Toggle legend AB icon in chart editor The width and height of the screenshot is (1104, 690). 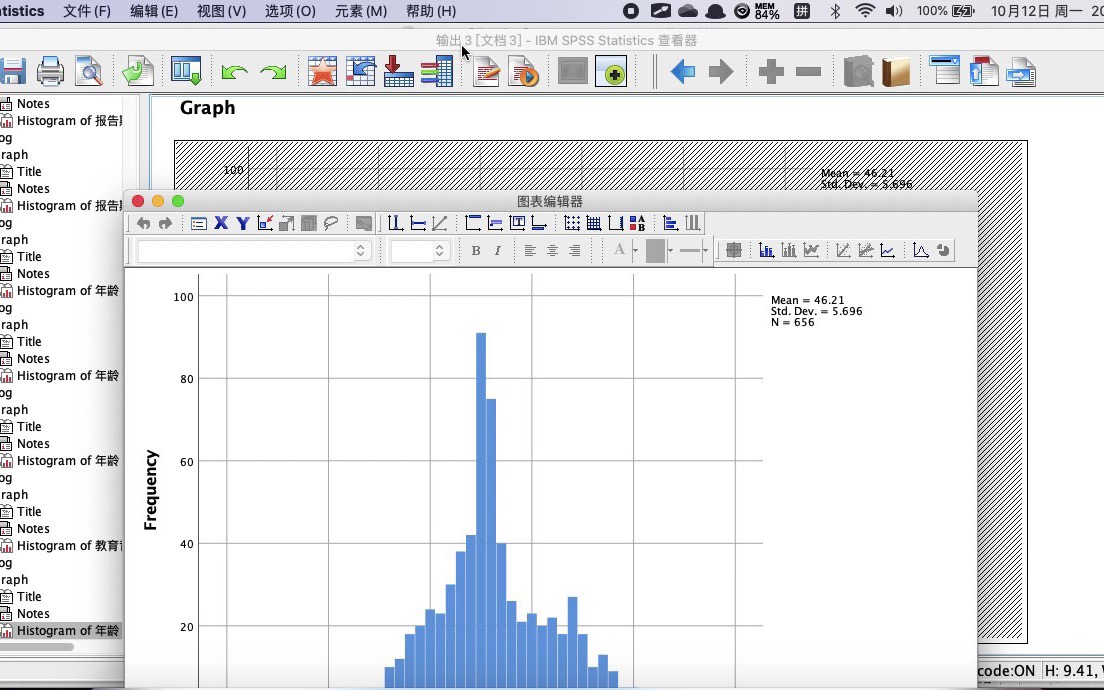[x=637, y=223]
